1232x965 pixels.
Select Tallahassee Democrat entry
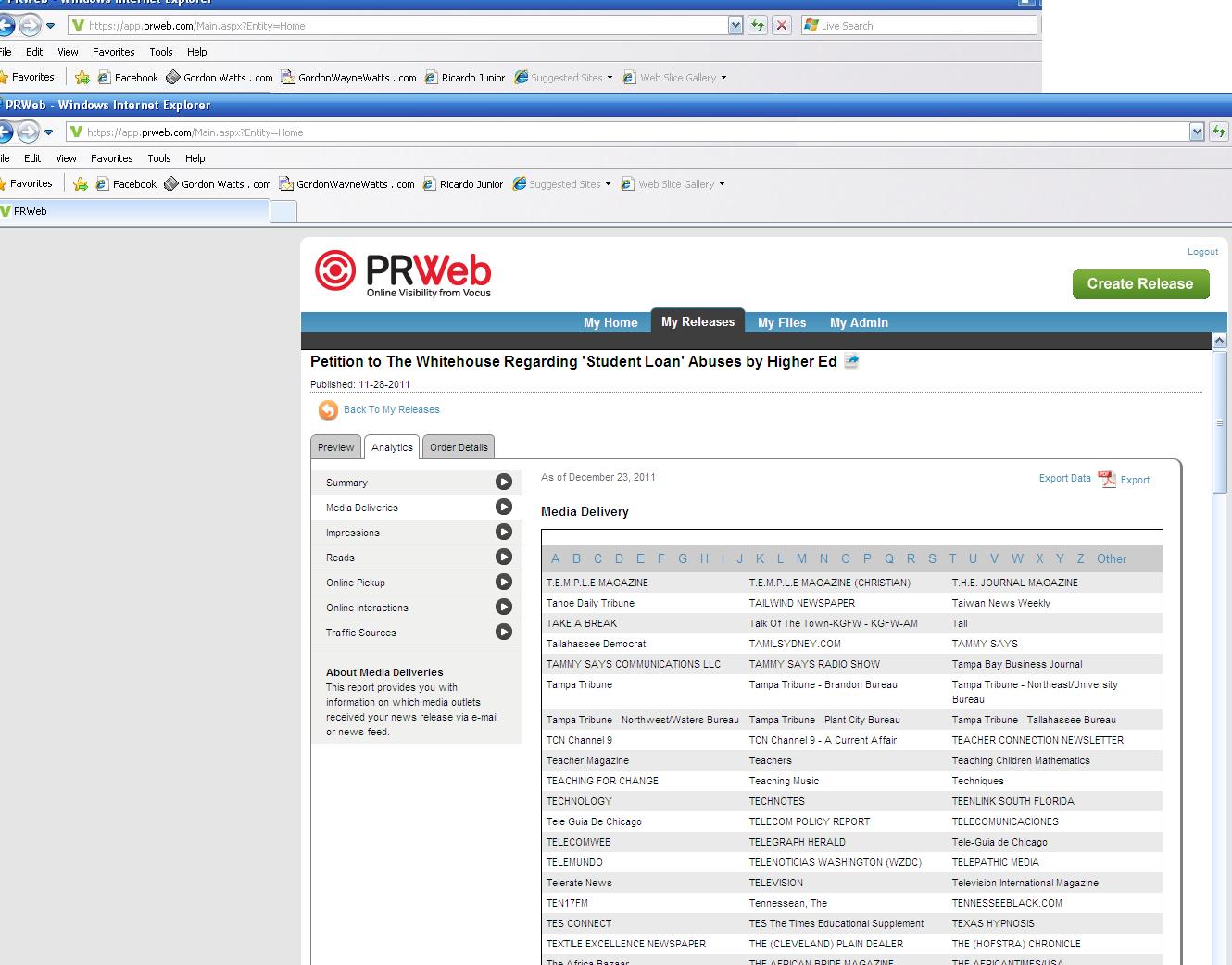point(596,644)
